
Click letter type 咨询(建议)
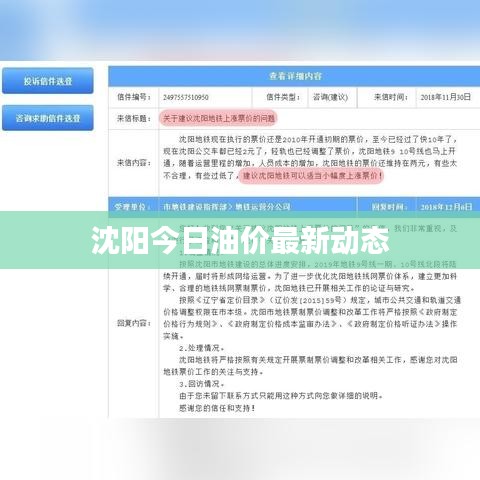coord(330,97)
